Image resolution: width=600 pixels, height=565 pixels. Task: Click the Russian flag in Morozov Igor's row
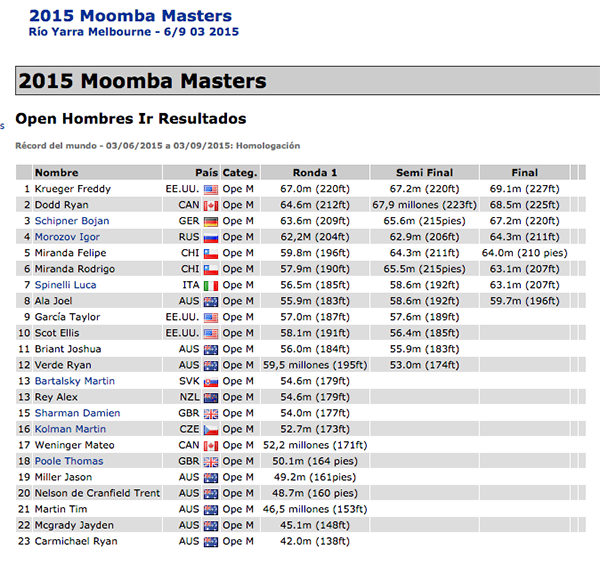[x=210, y=237]
